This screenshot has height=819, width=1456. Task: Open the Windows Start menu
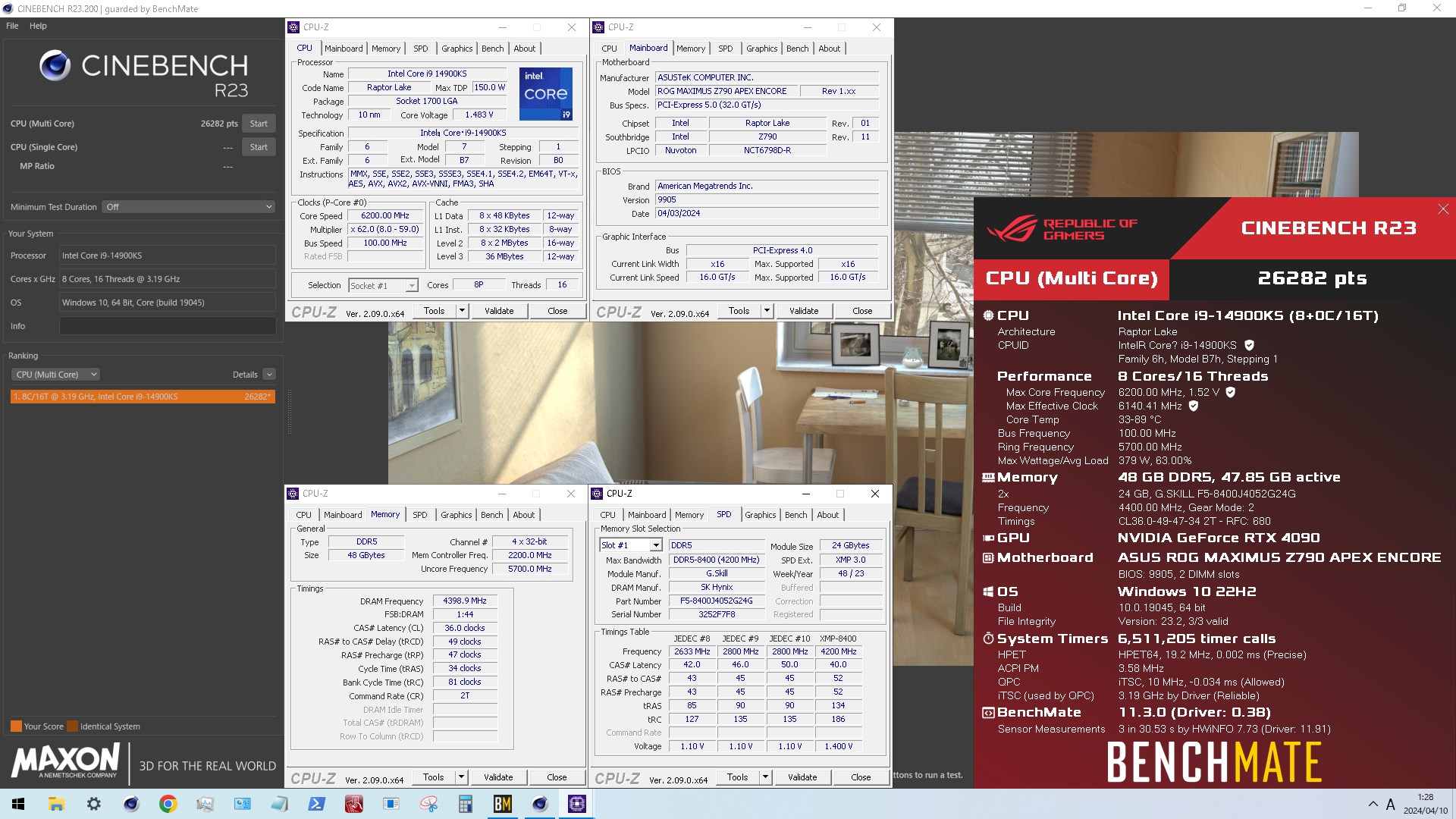18,804
